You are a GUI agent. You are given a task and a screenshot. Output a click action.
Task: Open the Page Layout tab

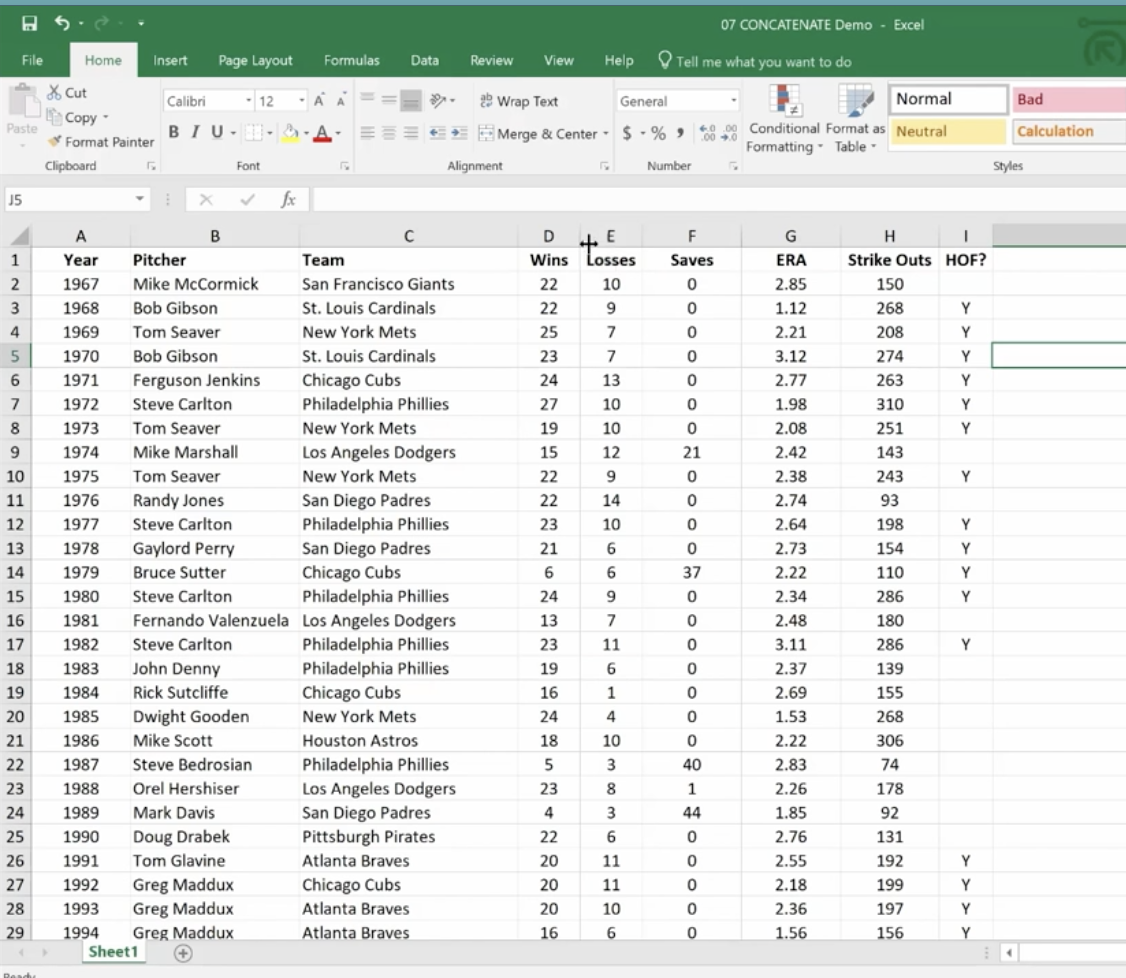coord(256,60)
